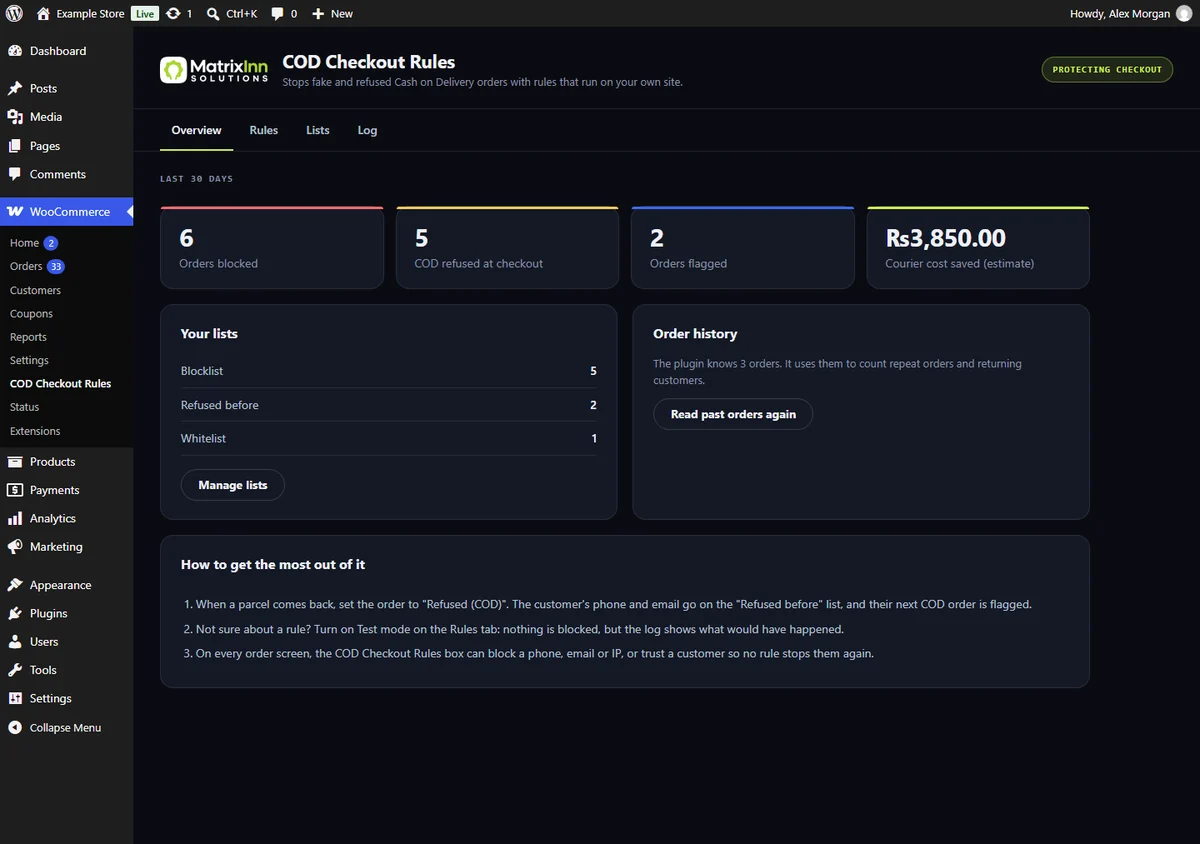Click the Courier cost saved card
The width and height of the screenshot is (1200, 844).
tap(978, 248)
